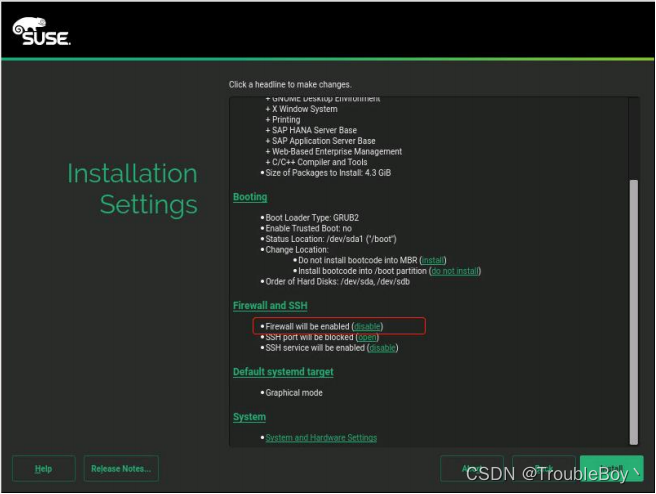Image resolution: width=656 pixels, height=494 pixels.
Task: Open System and Hardware Settings link
Action: 321,438
